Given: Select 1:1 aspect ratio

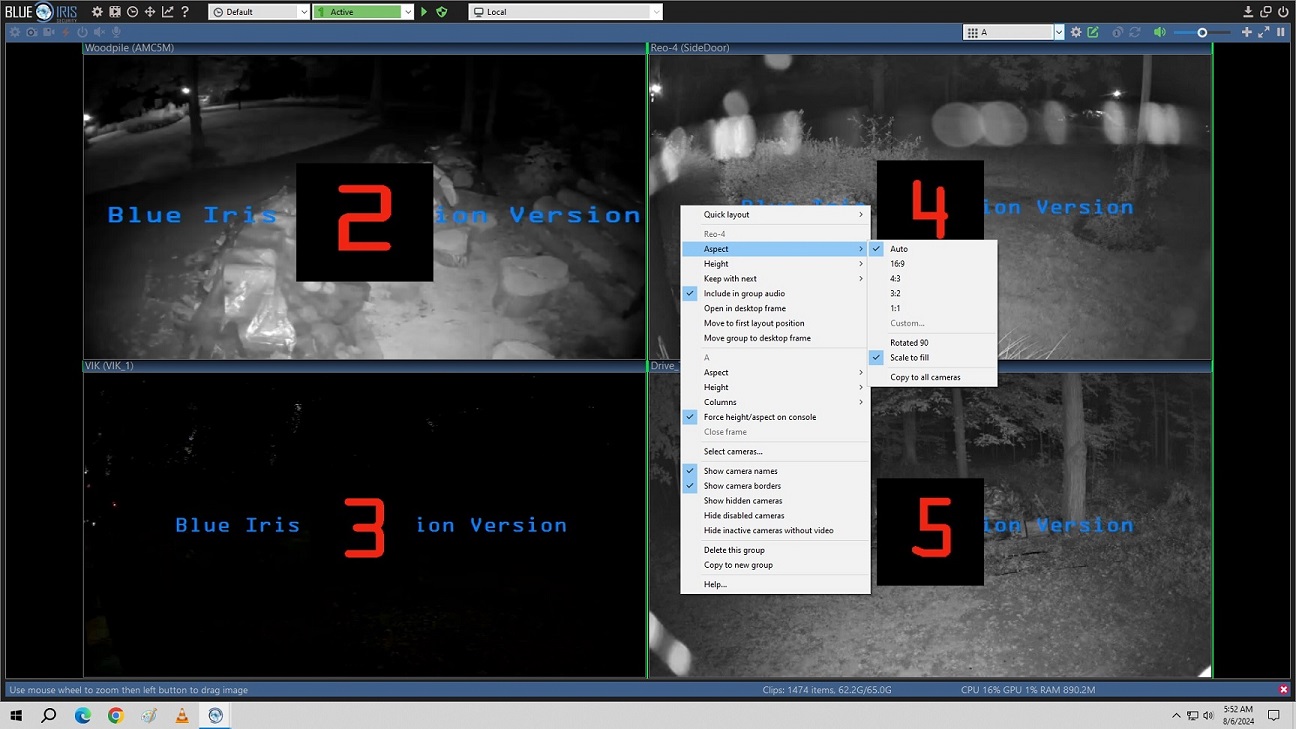Looking at the screenshot, I should coord(933,309).
